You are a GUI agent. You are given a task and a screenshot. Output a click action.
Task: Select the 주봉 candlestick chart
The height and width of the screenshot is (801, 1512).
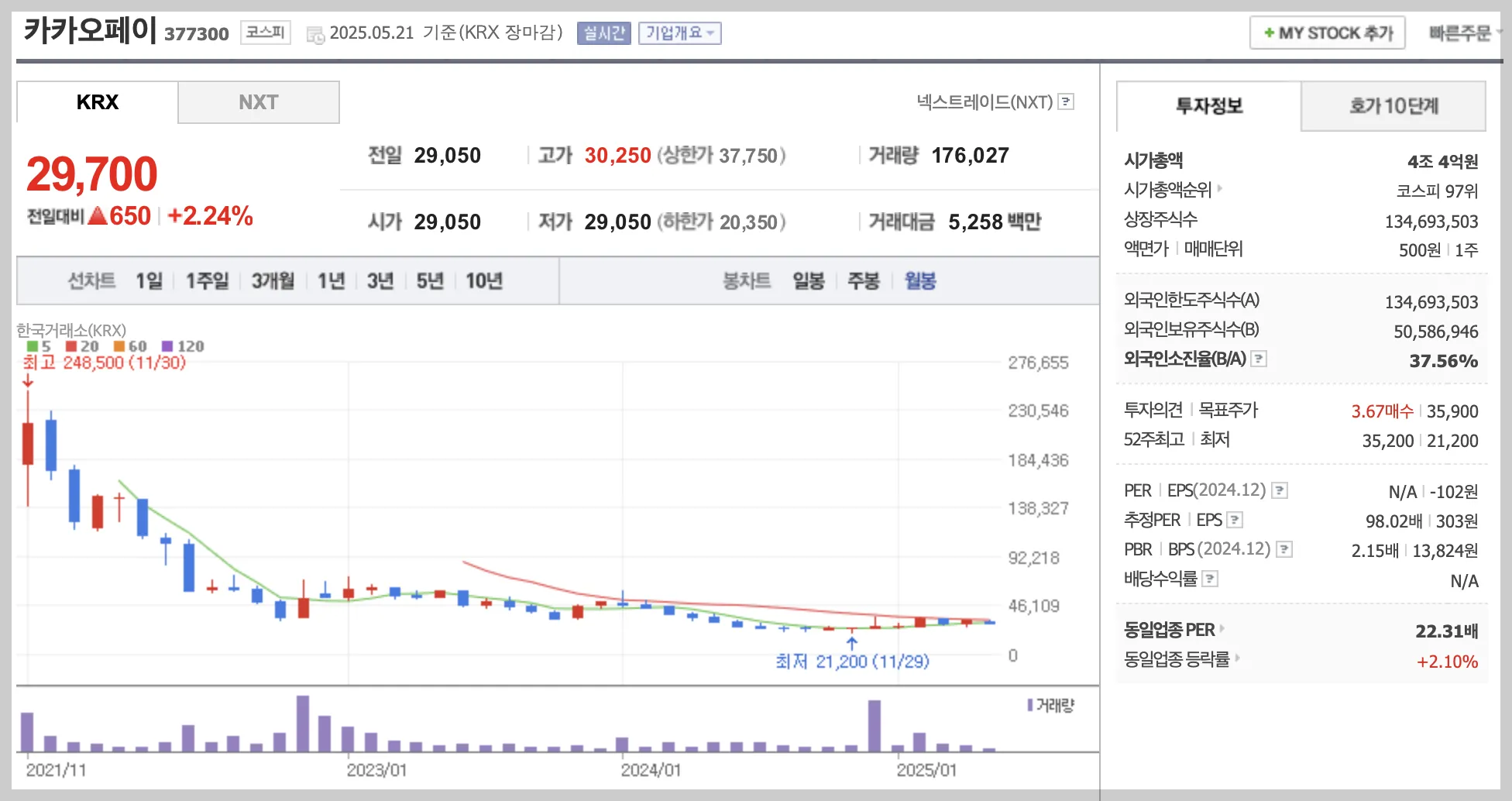(864, 280)
